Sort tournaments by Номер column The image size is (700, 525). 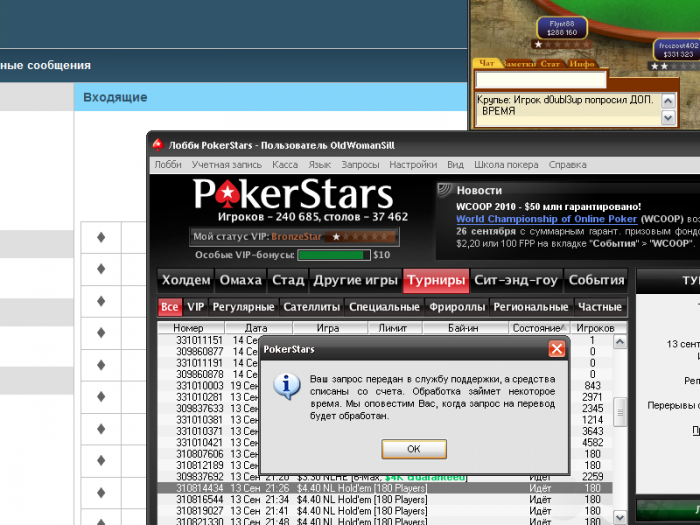[x=191, y=328]
